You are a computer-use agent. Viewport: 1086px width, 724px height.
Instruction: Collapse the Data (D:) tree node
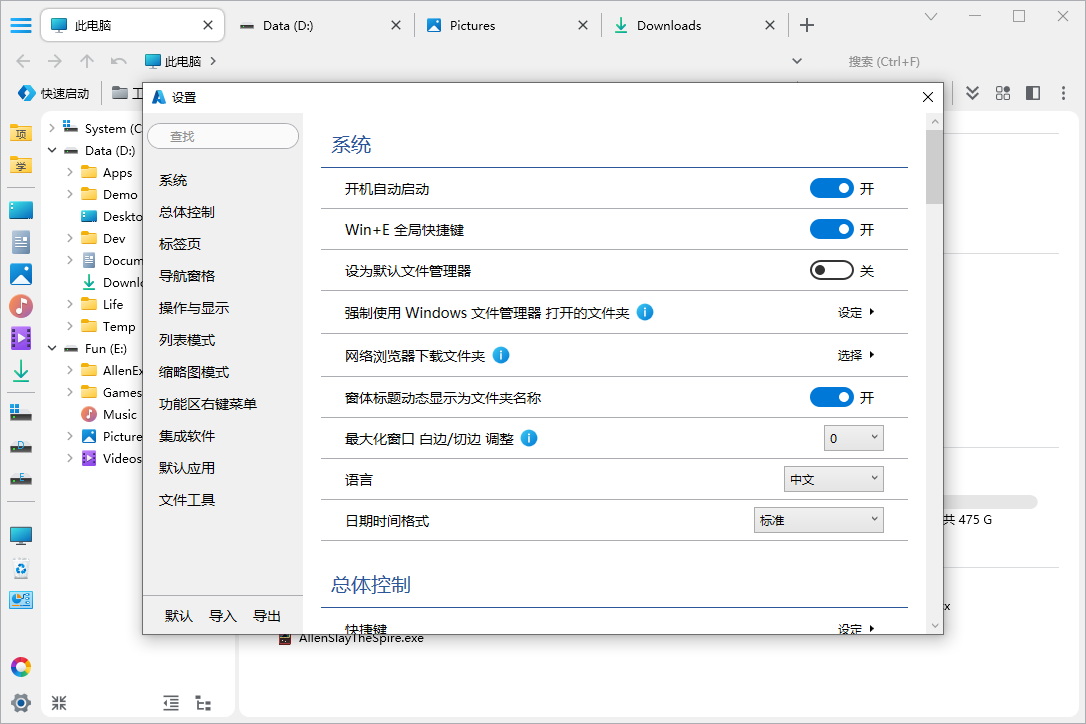point(52,150)
